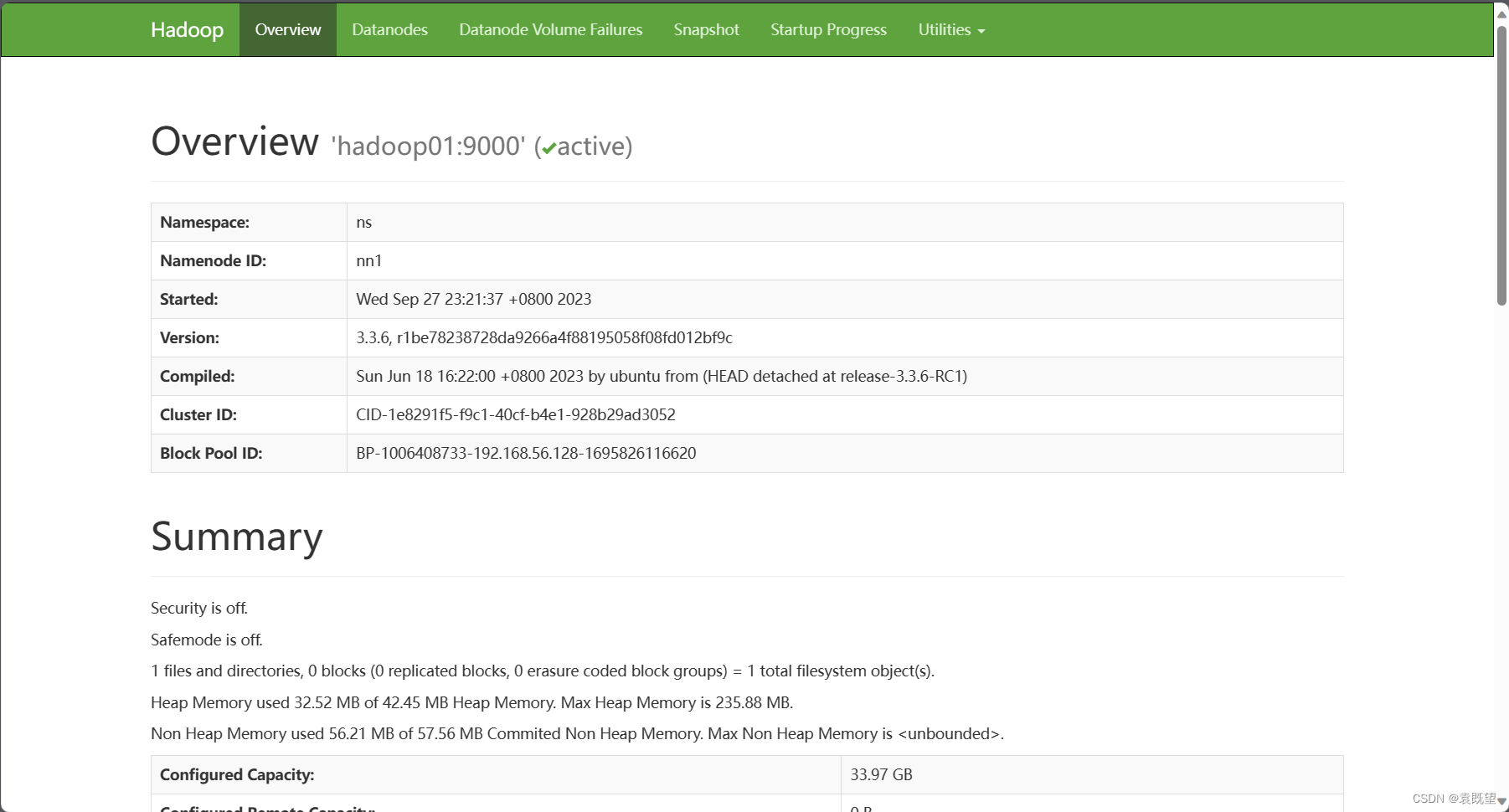1509x812 pixels.
Task: Click the 'Cluster ID:' row label
Action: pos(198,415)
